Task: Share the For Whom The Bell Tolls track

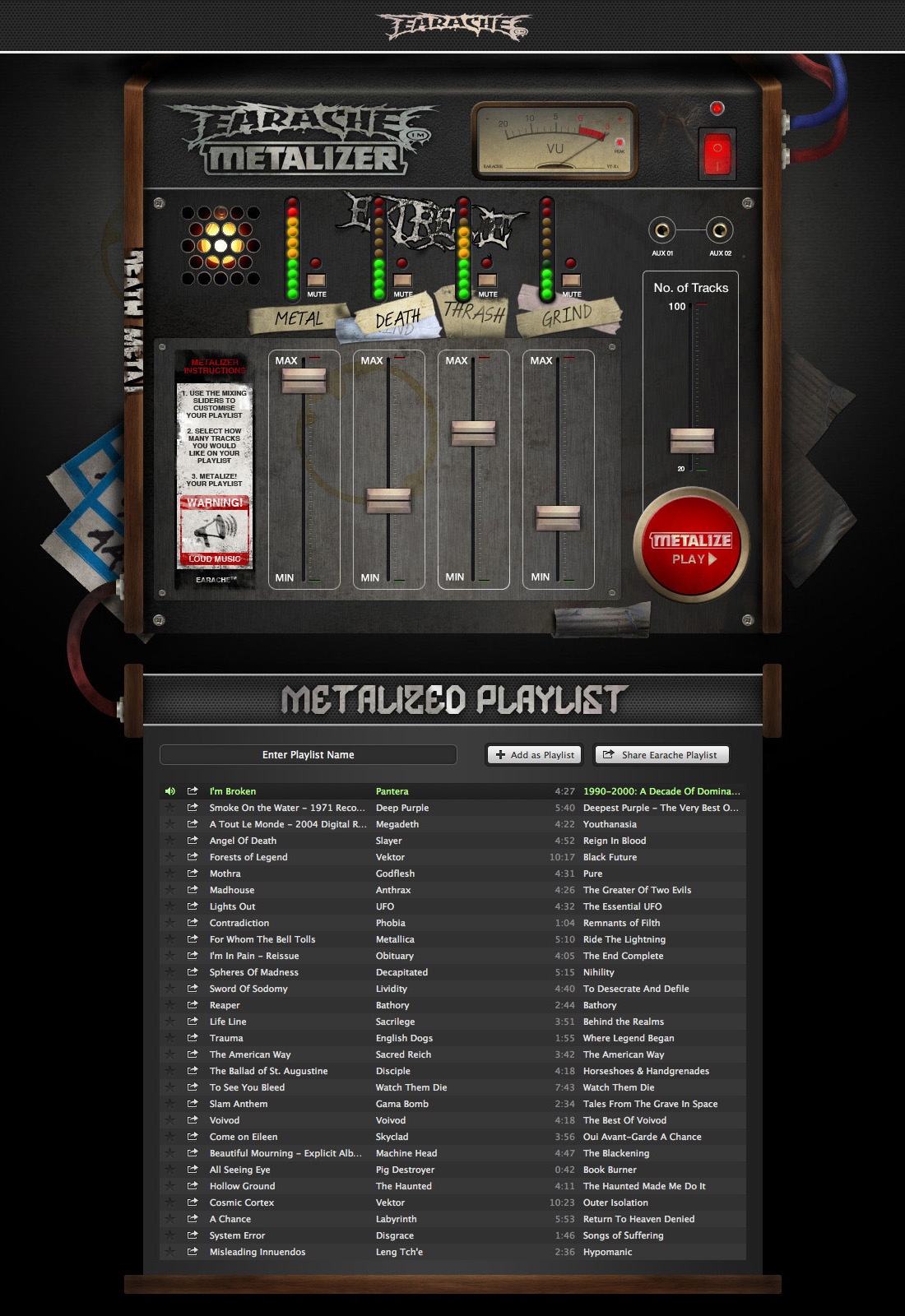Action: coord(193,939)
